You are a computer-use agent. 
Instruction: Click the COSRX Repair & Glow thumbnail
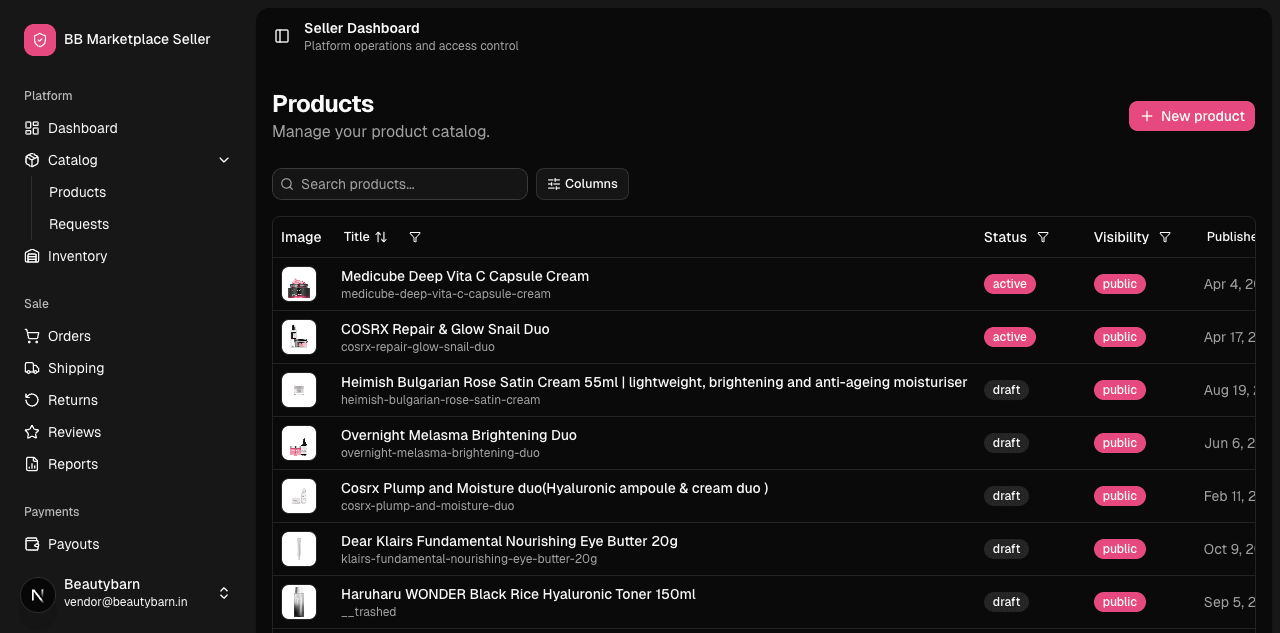coord(299,337)
